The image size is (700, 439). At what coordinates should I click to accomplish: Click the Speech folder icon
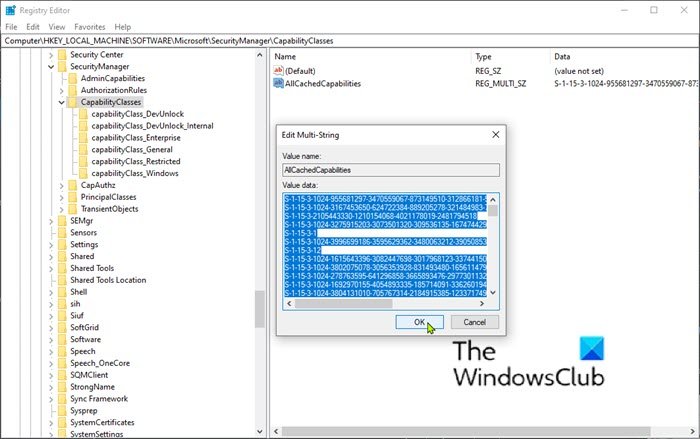[62, 351]
